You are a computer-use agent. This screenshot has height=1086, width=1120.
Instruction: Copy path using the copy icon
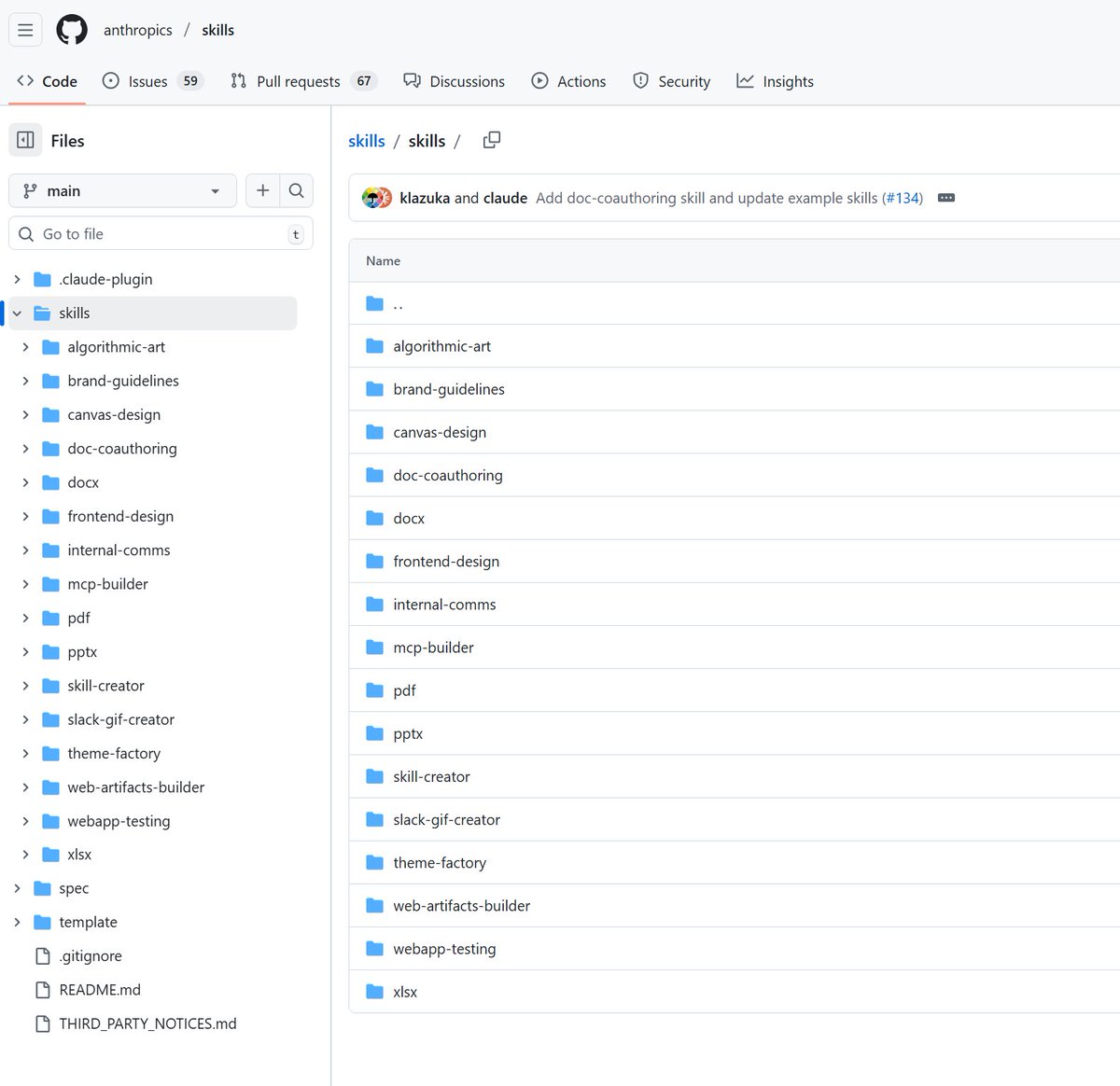pos(491,140)
